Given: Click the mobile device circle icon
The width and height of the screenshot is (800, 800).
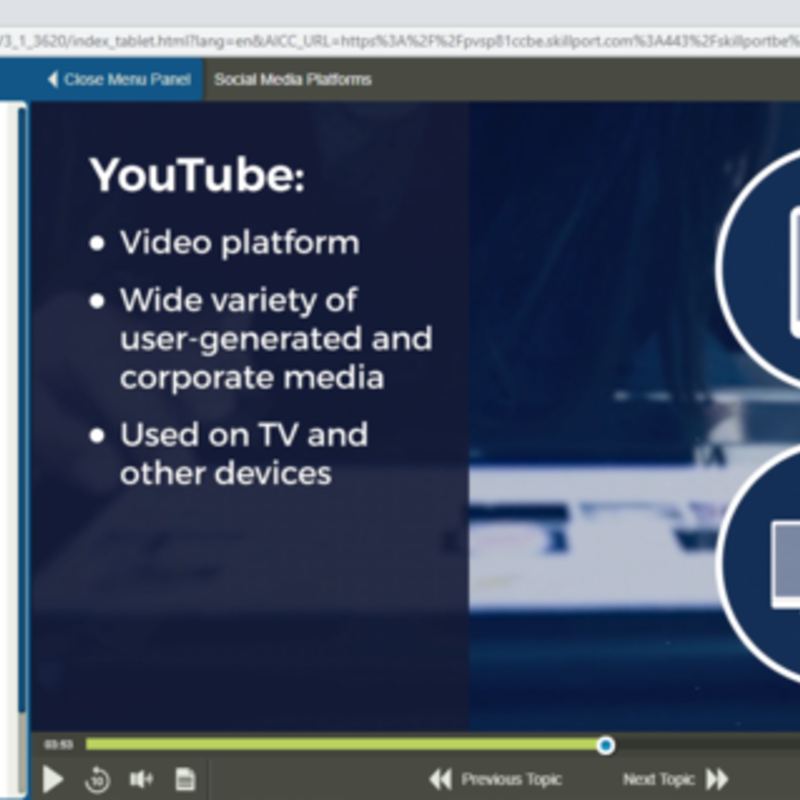Looking at the screenshot, I should tap(759, 267).
